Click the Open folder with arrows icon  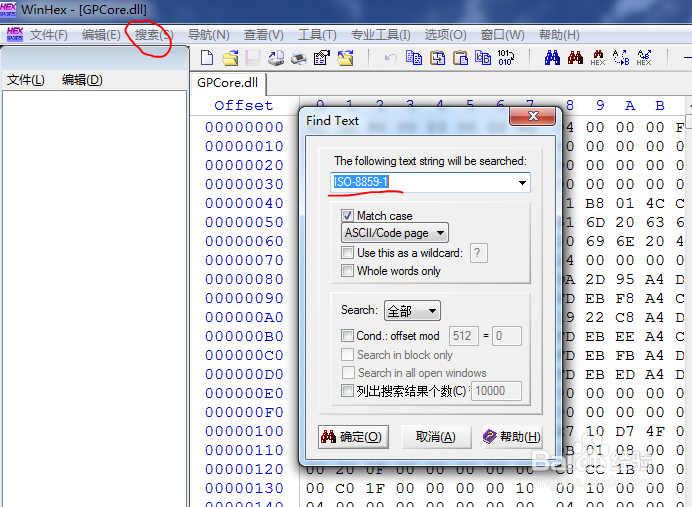(345, 58)
